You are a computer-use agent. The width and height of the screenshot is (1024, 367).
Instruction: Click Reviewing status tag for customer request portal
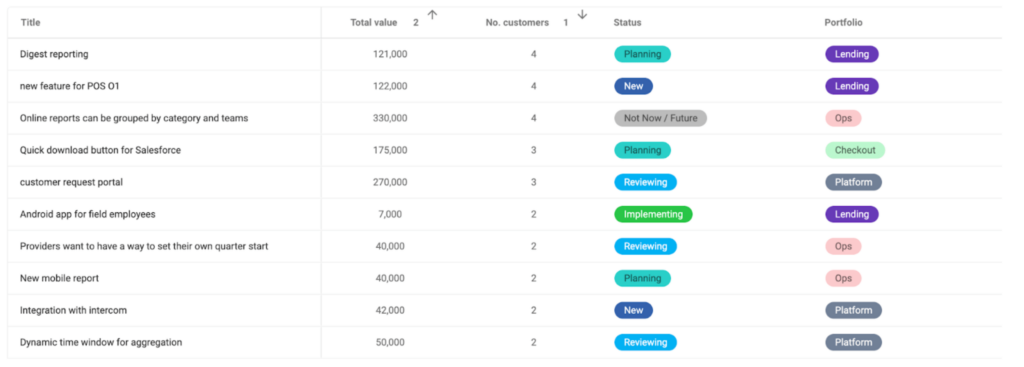pyautogui.click(x=645, y=182)
